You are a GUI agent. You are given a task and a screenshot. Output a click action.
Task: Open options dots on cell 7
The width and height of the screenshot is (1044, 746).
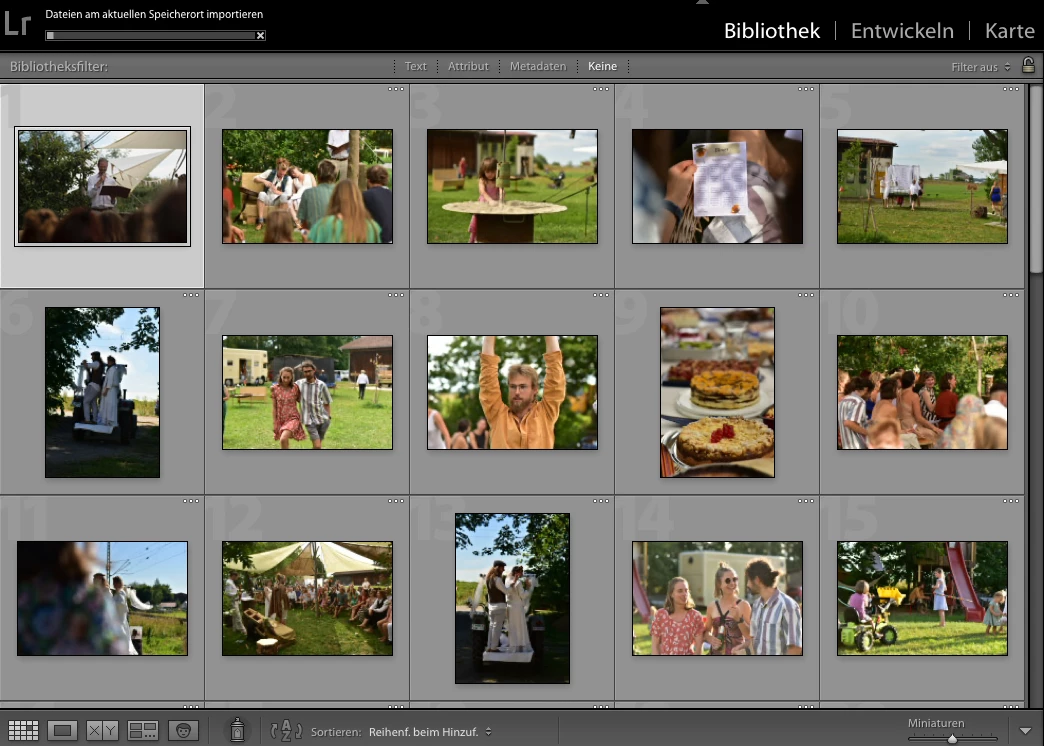[x=395, y=294]
